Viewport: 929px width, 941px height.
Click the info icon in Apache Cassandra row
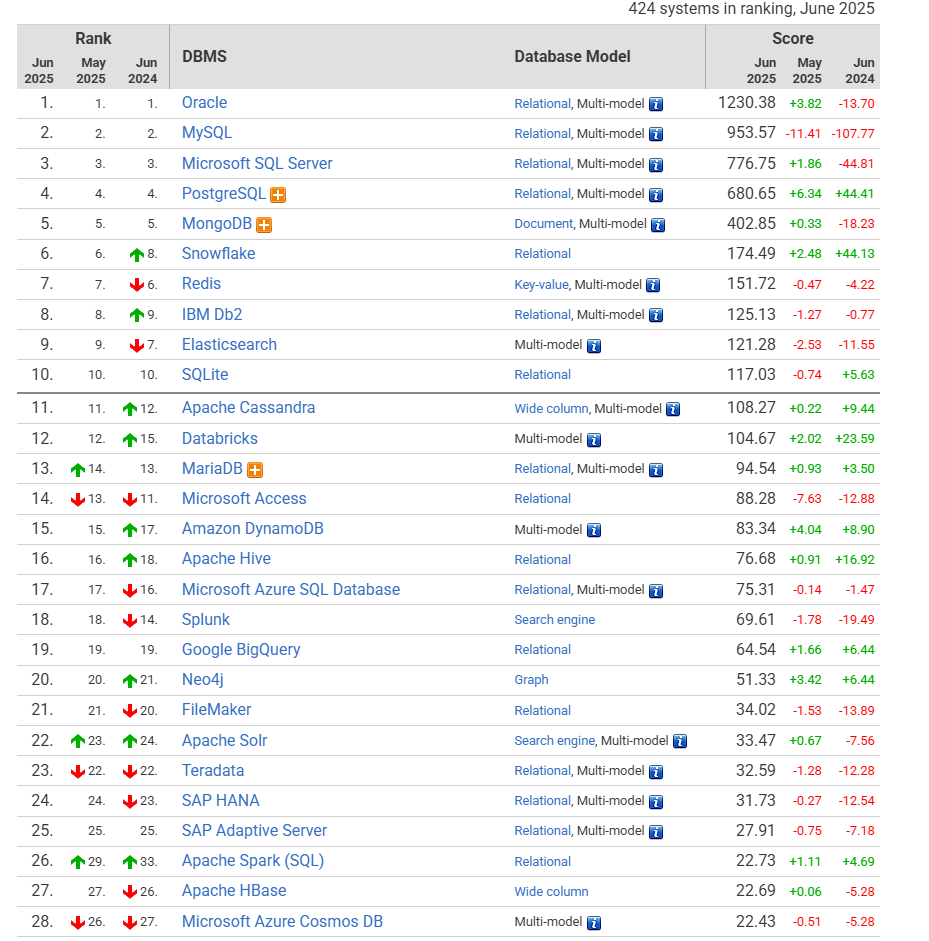tap(673, 409)
